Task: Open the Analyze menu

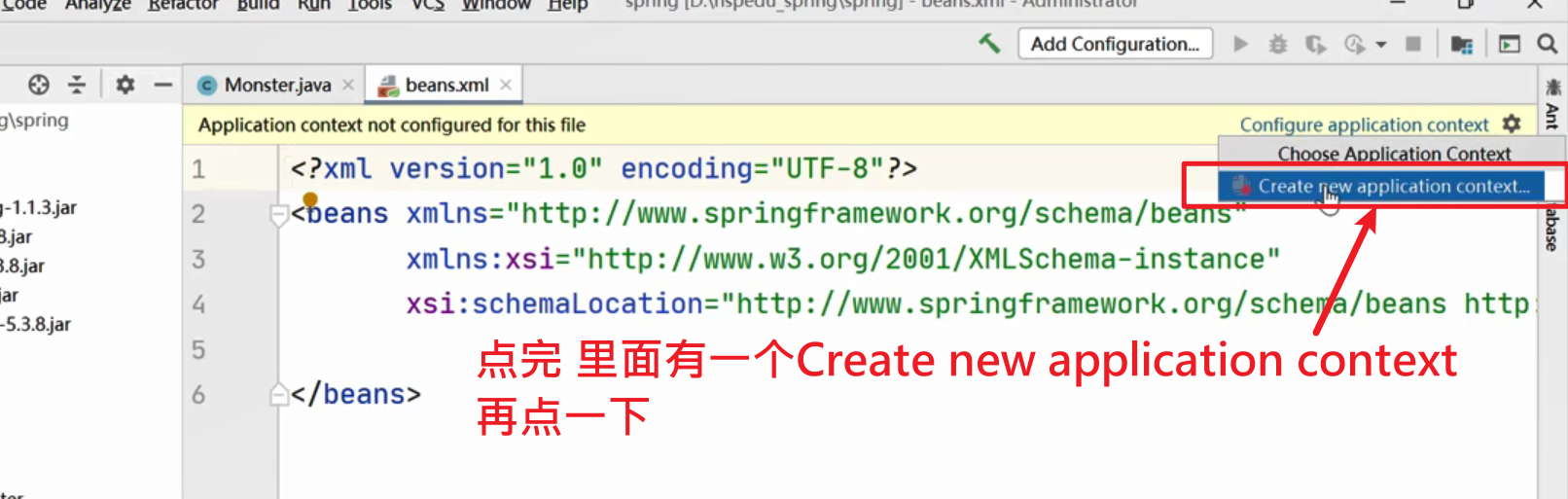Action: point(98,5)
